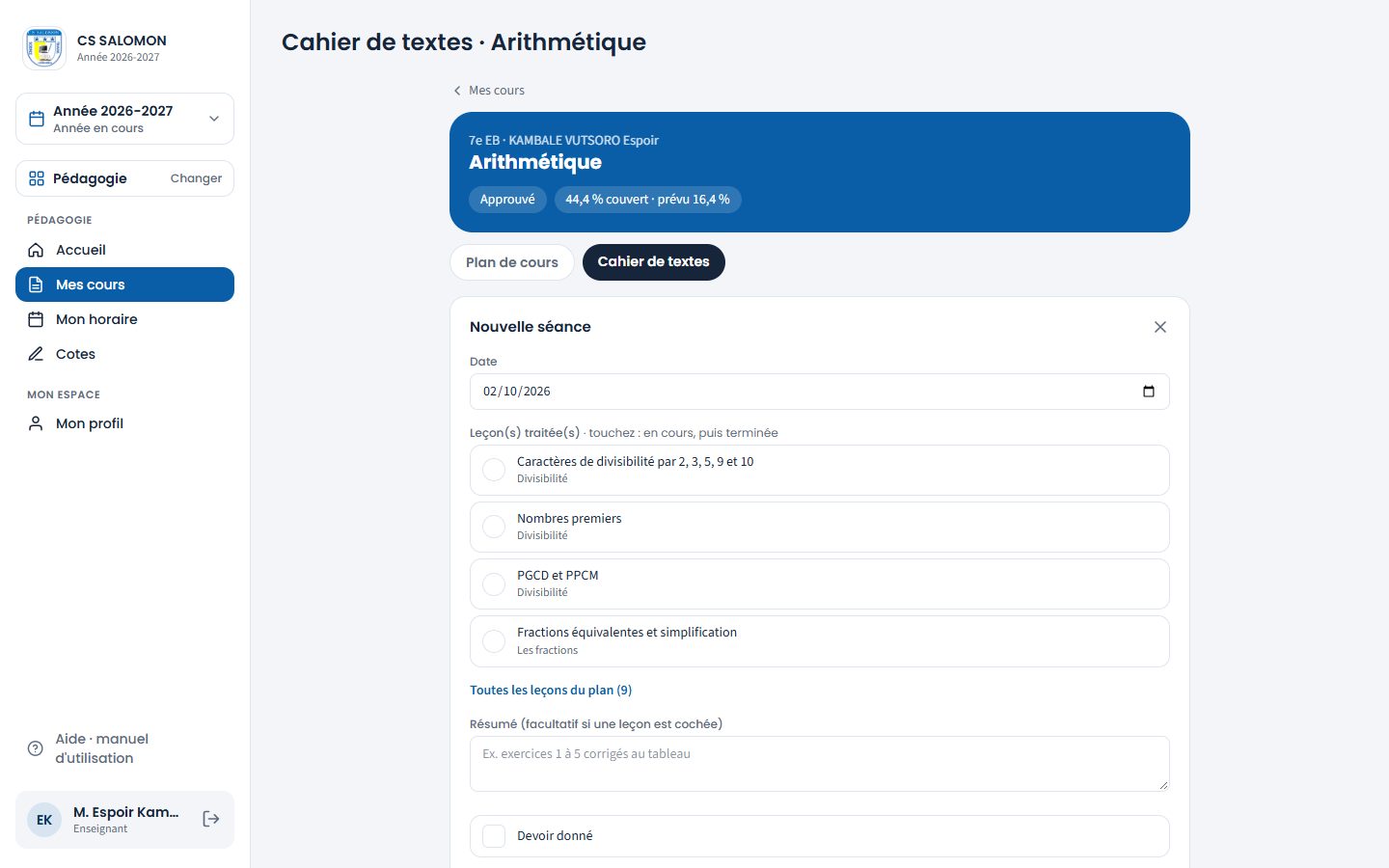Click the Résumé text area
The width and height of the screenshot is (1389, 868).
click(x=820, y=764)
